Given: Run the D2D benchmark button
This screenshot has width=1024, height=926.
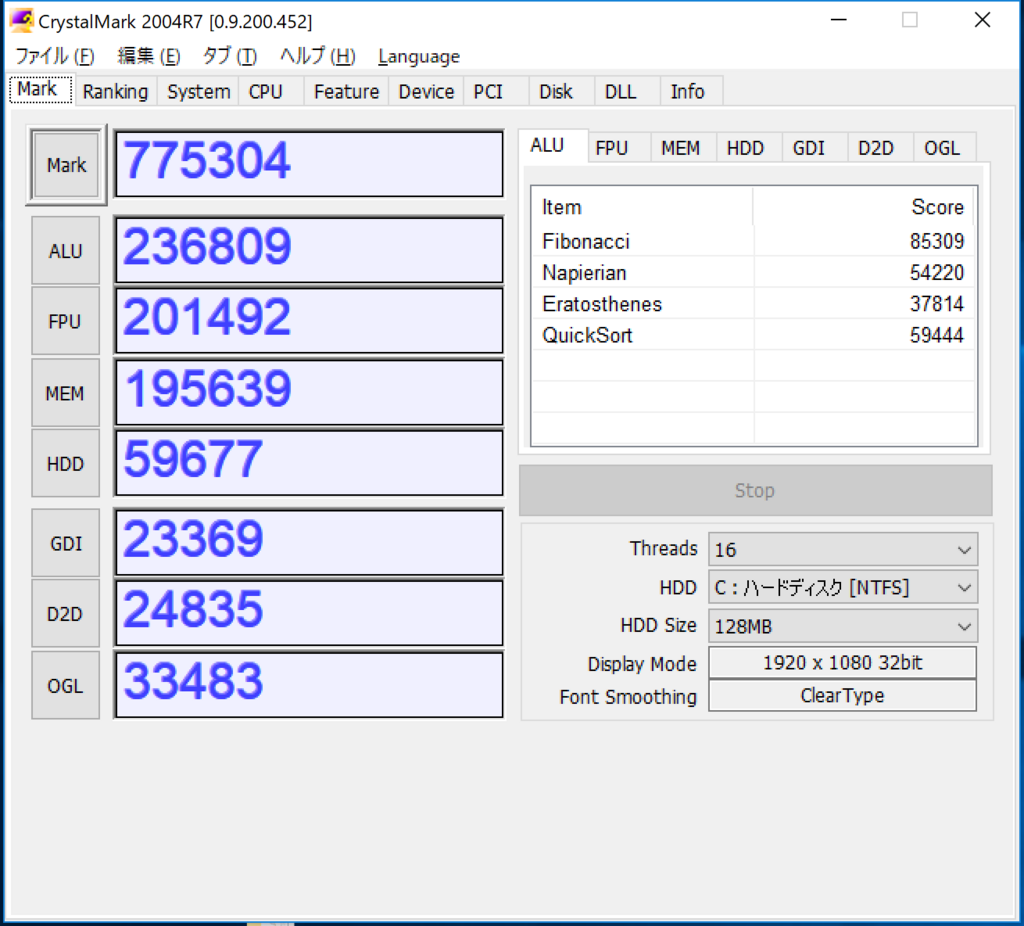Looking at the screenshot, I should click(x=65, y=614).
